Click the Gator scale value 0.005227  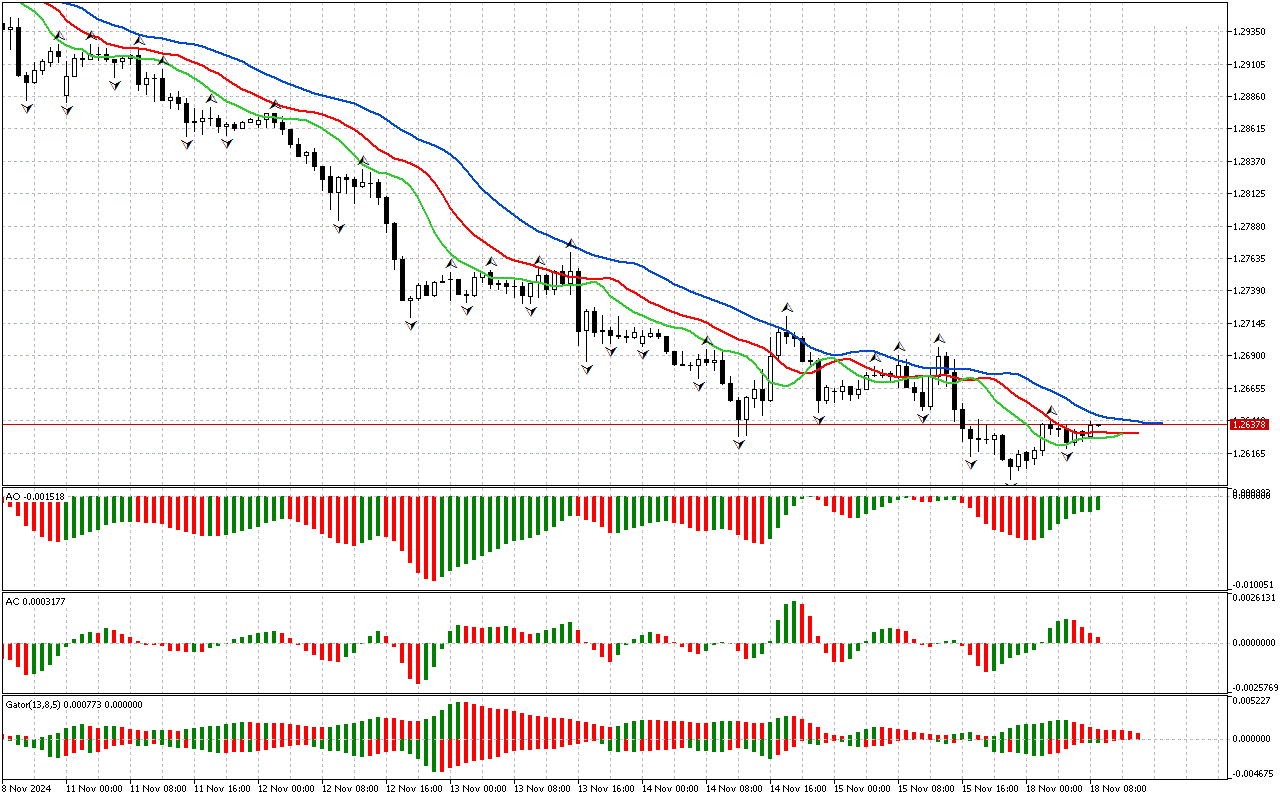(x=1253, y=702)
